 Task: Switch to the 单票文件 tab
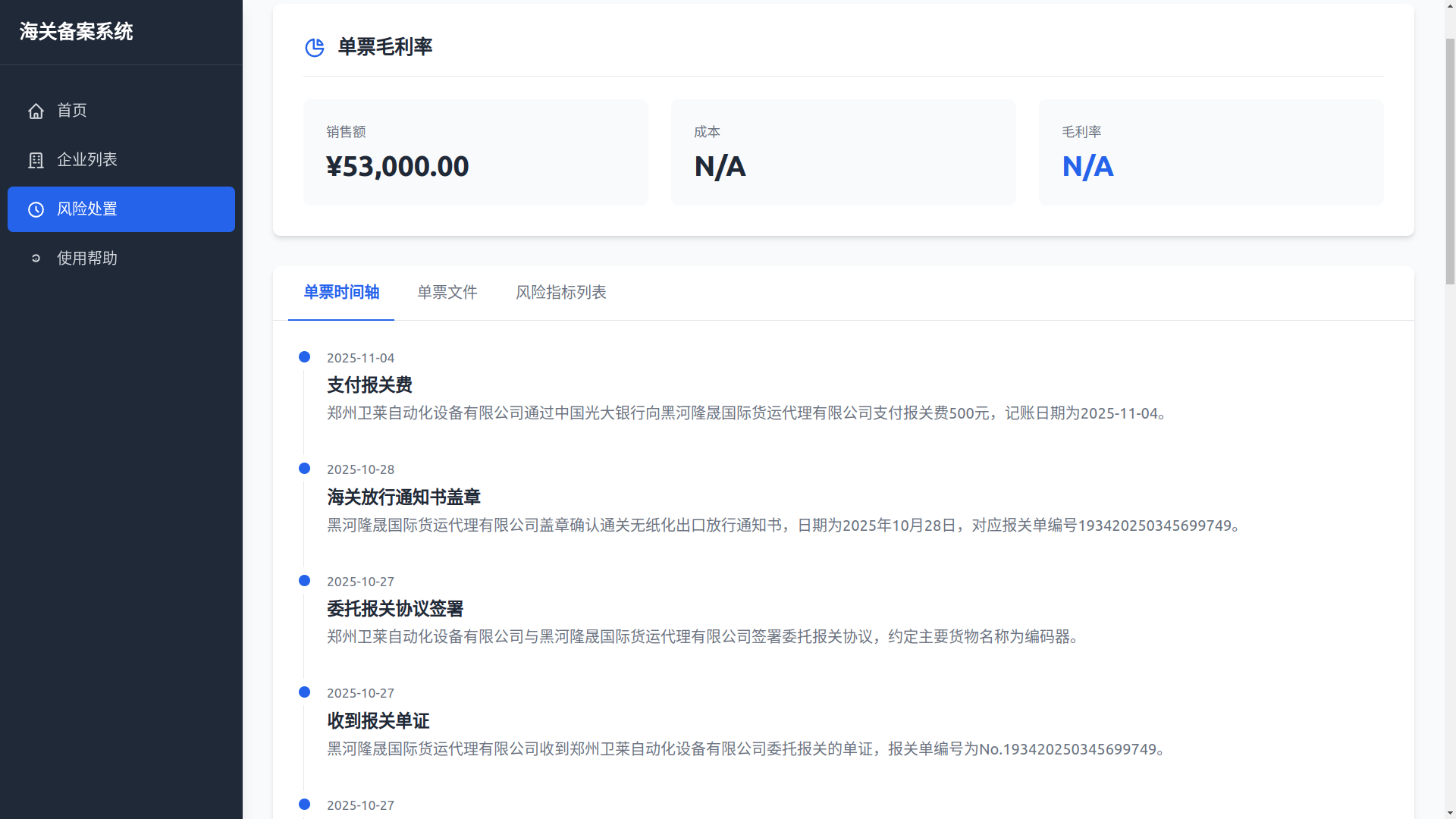tap(447, 293)
